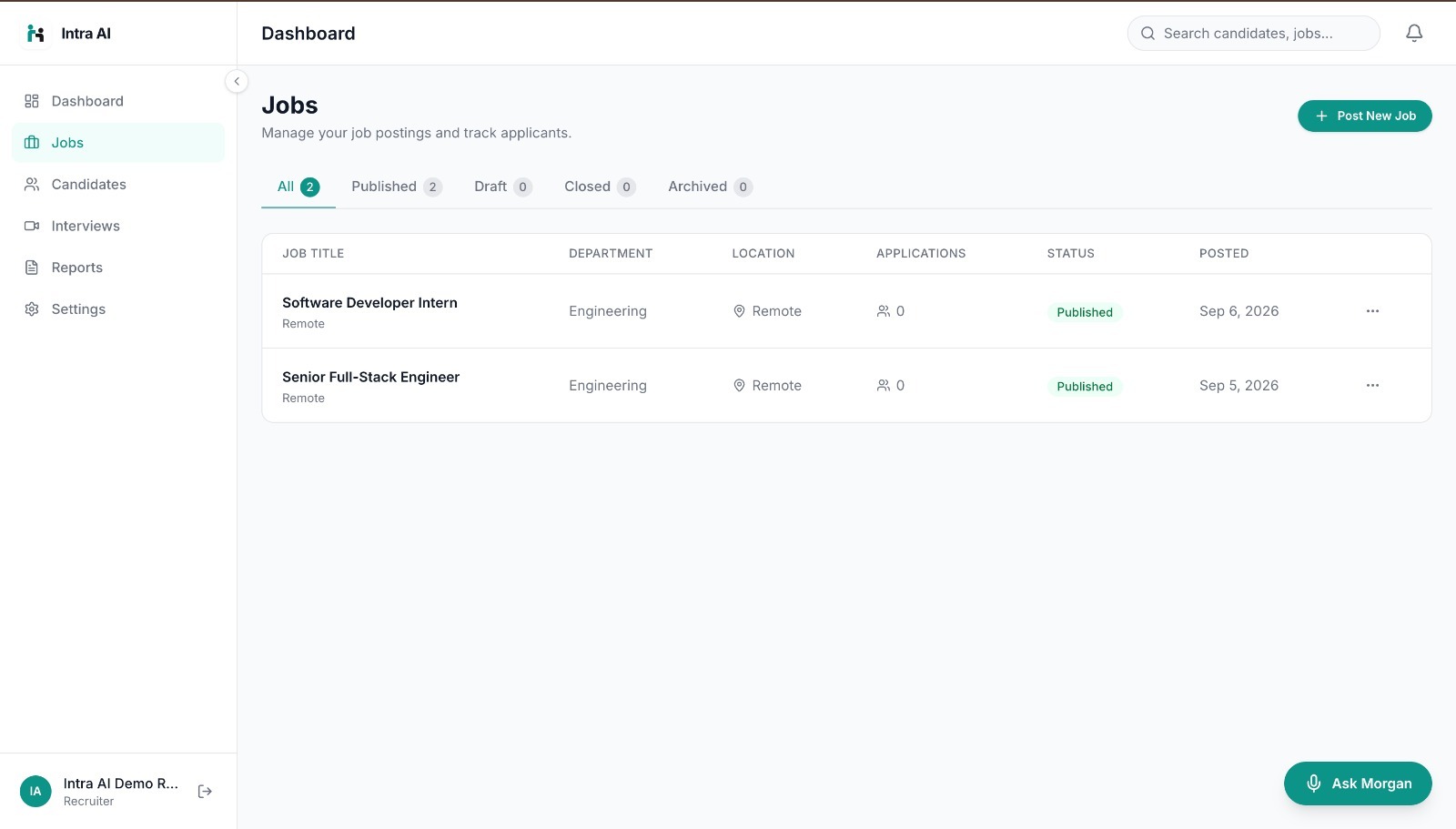Click Post New Job button label

click(1377, 116)
